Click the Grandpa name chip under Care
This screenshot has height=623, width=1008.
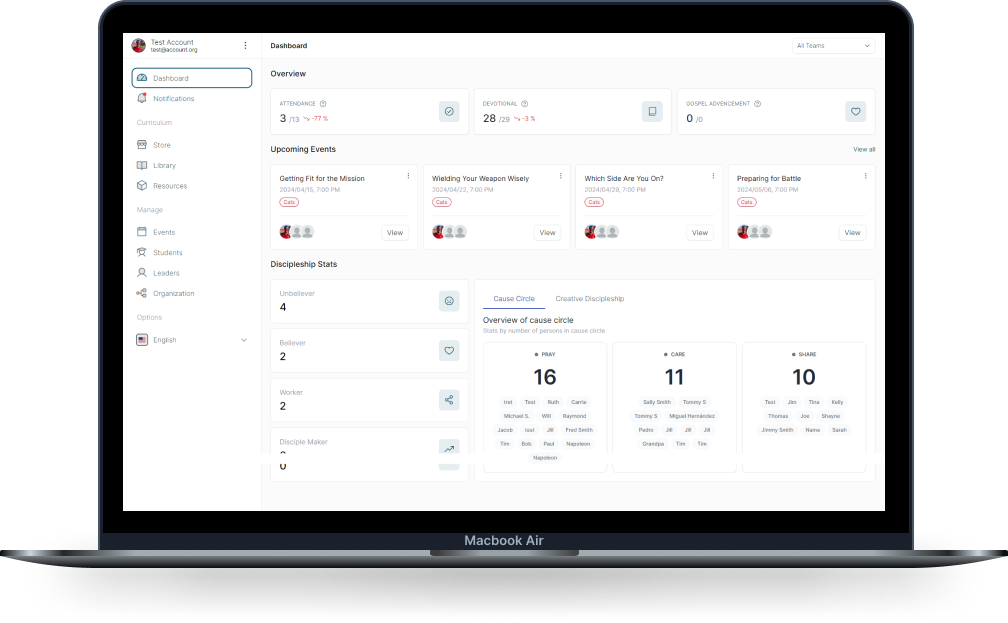(x=652, y=444)
